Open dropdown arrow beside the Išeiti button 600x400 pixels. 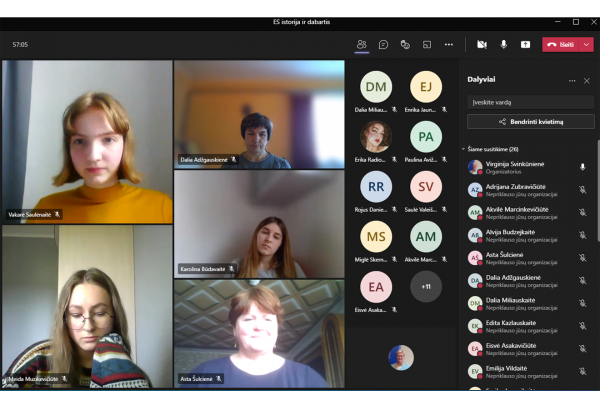pos(586,45)
